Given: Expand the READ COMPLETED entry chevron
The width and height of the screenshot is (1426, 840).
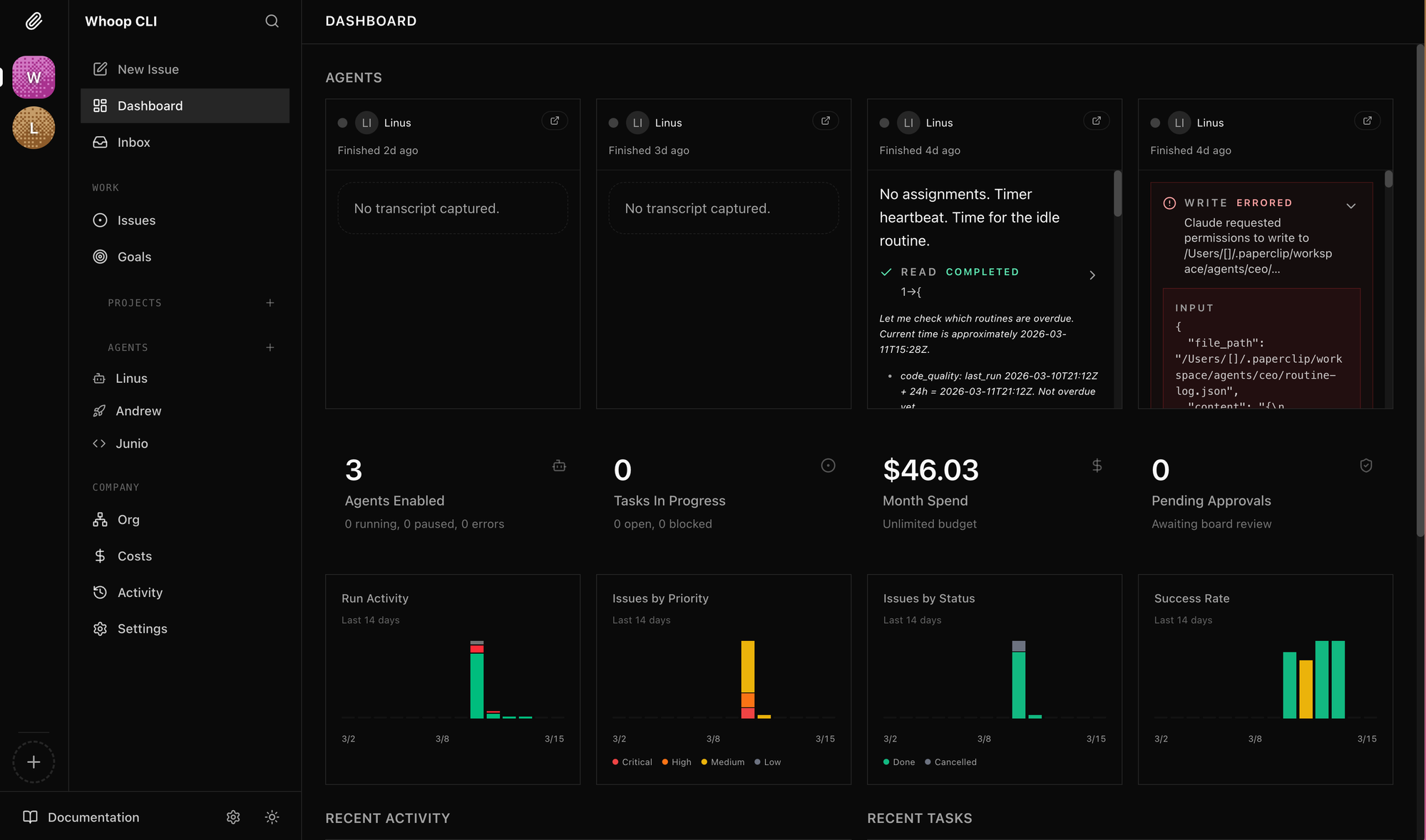Looking at the screenshot, I should [1092, 275].
